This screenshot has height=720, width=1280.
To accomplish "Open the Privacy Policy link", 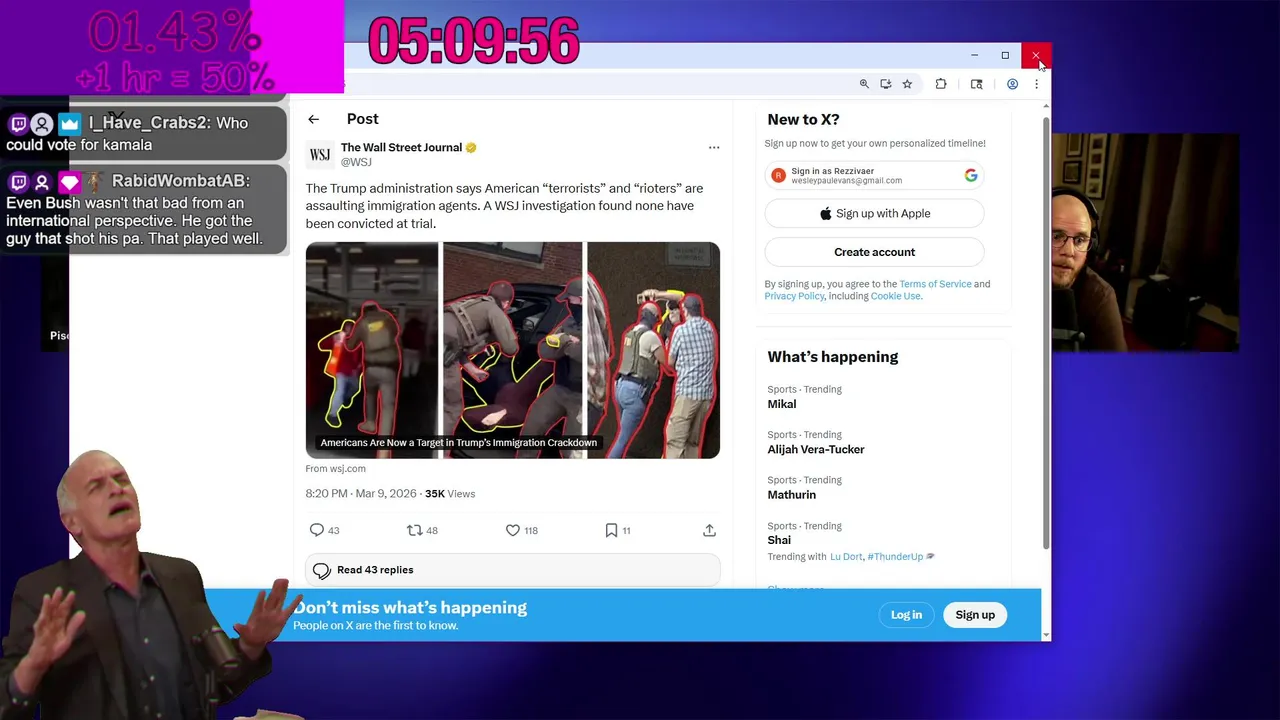I will tap(795, 296).
